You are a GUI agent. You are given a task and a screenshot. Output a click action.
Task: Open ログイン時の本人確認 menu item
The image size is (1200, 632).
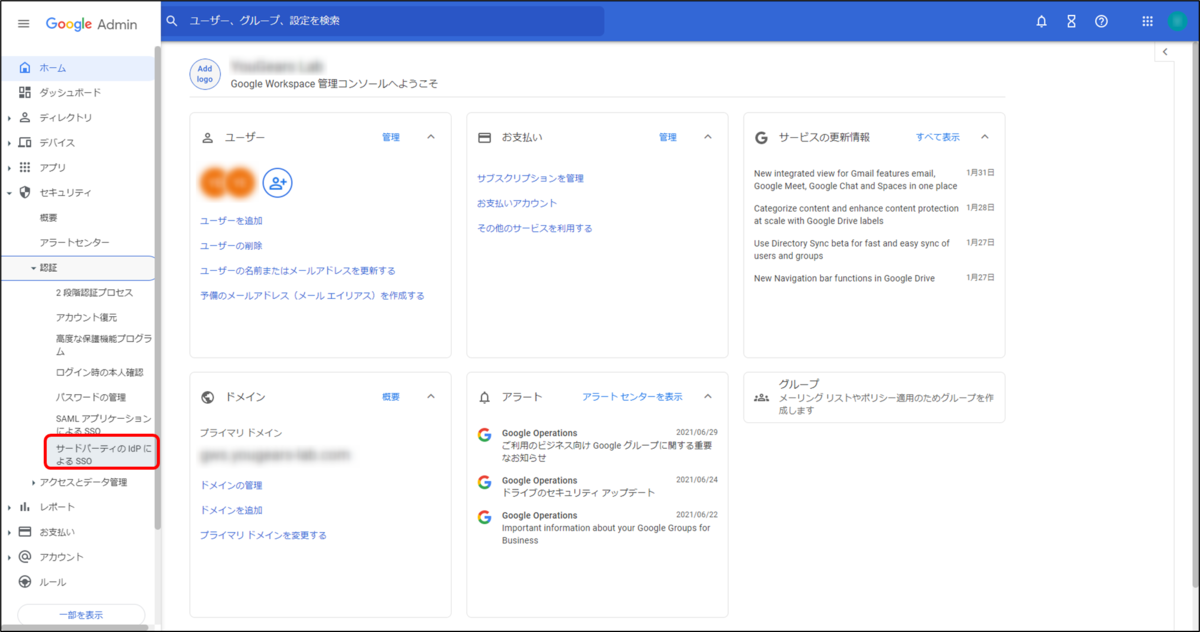(x=100, y=372)
